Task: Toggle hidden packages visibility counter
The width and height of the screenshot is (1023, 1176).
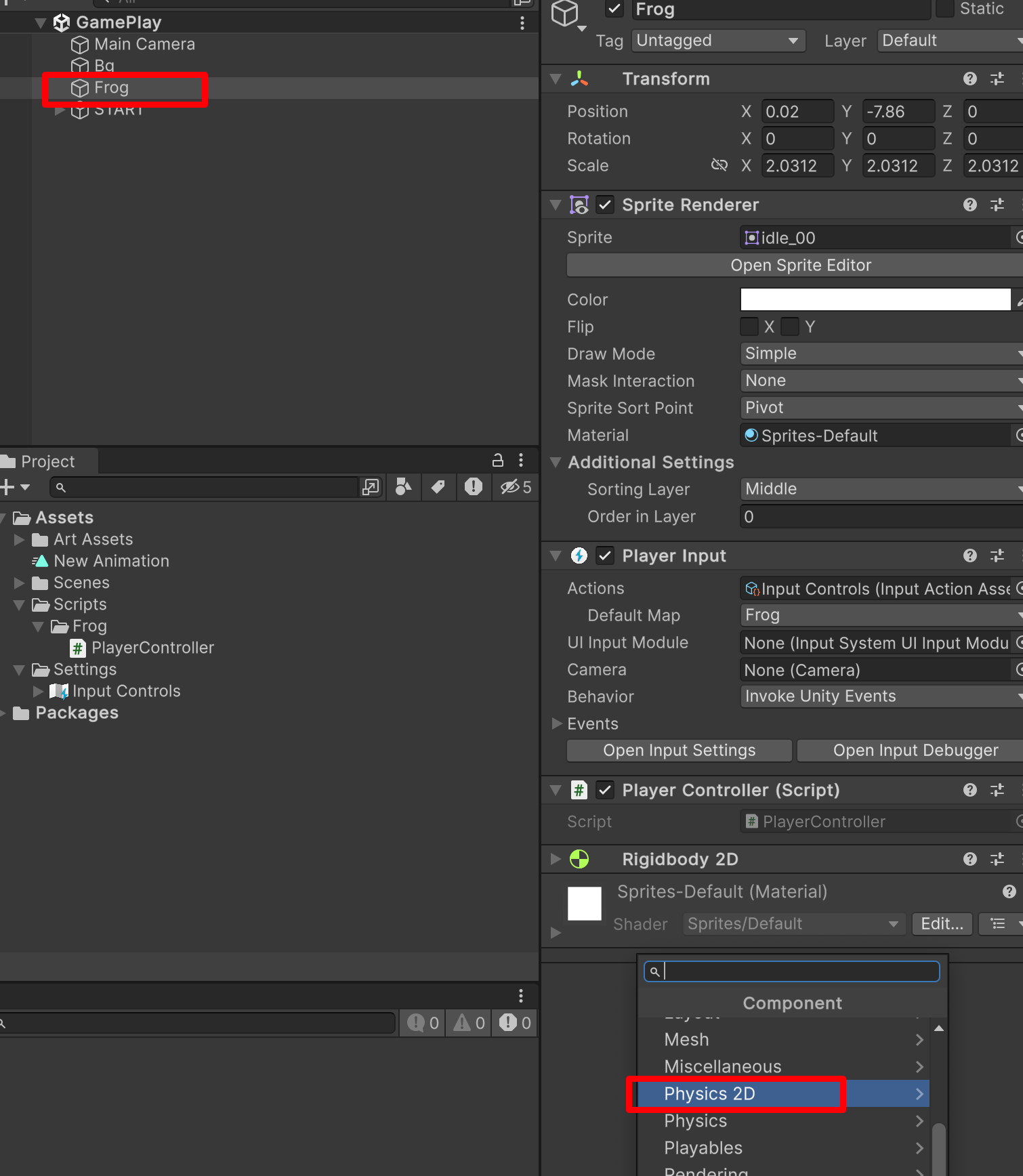Action: click(x=516, y=487)
